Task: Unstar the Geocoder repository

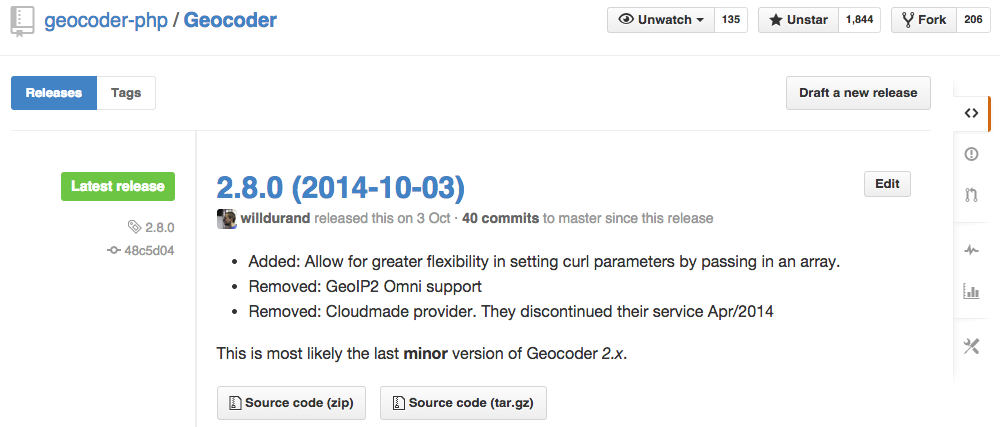Action: tap(798, 20)
